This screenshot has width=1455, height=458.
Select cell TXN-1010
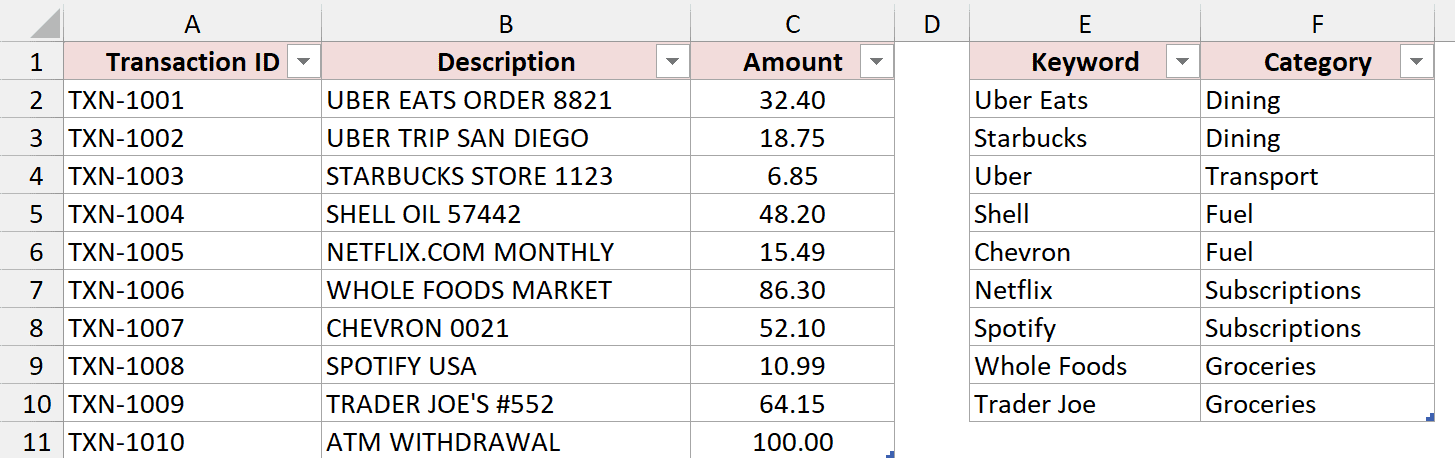(192, 441)
